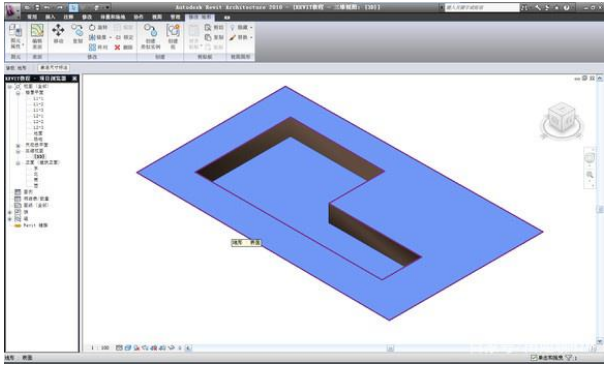Collapse the Elevations tree node
Viewport: 612px width, 368px height.
tap(18, 163)
